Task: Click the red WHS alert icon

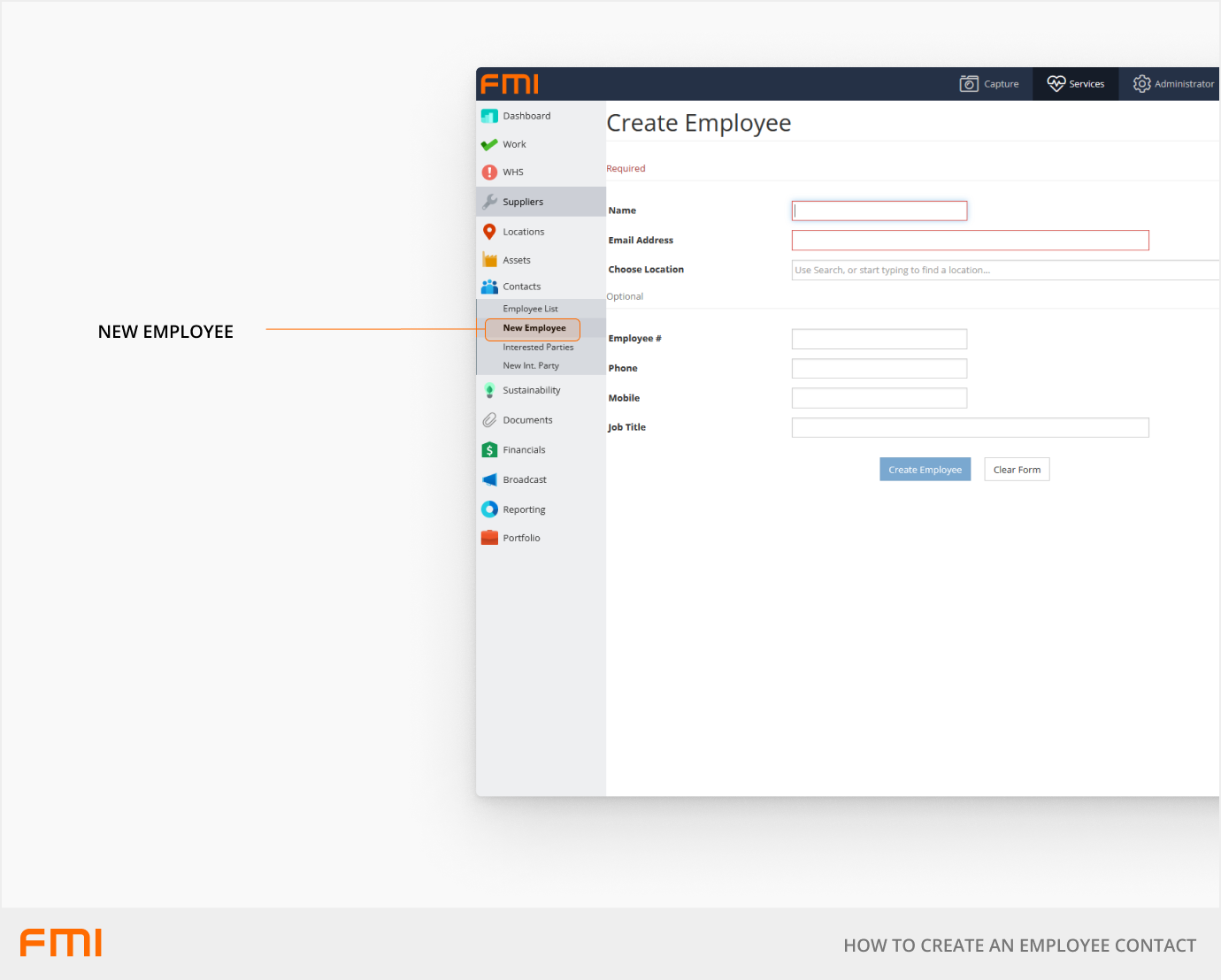Action: click(489, 172)
